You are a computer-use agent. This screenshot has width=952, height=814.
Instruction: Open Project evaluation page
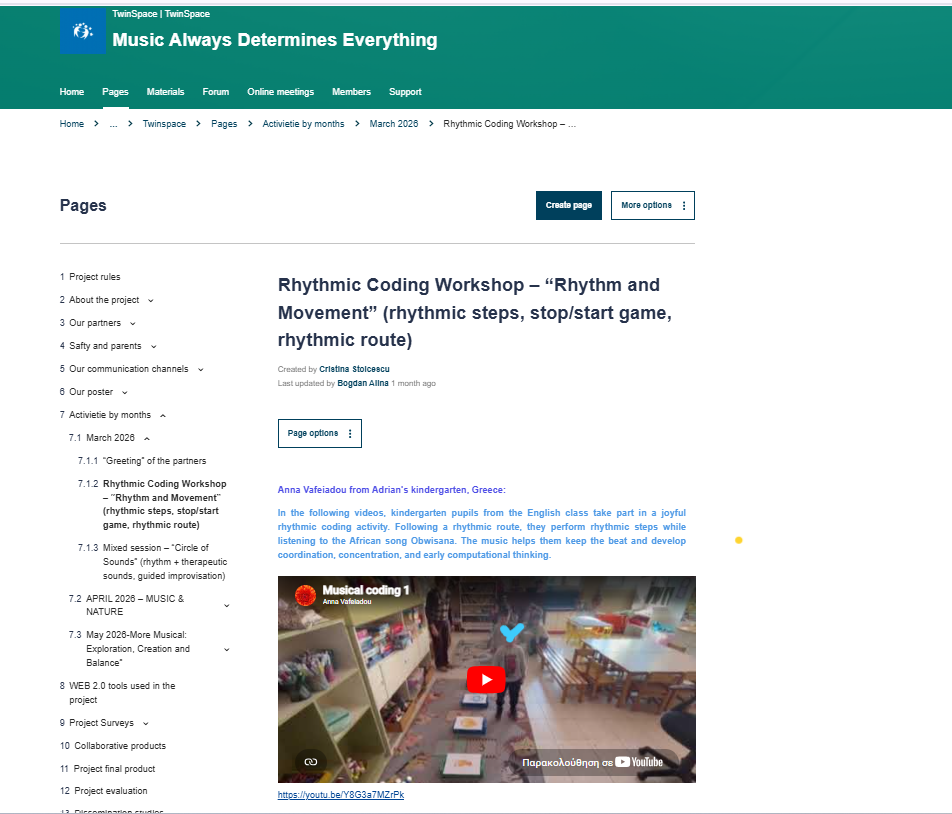click(x=110, y=791)
